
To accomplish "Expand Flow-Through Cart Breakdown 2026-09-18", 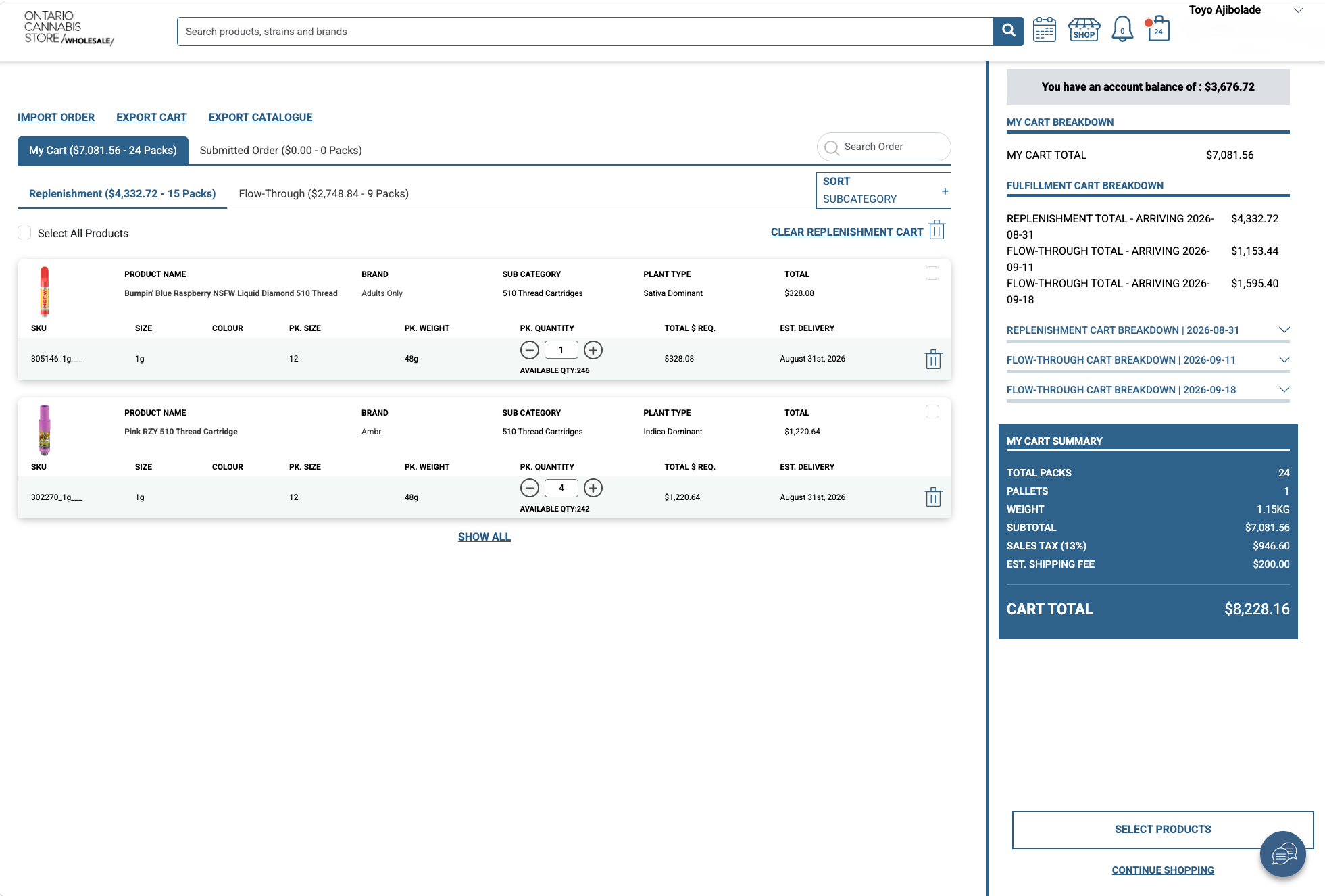I will coord(1148,390).
